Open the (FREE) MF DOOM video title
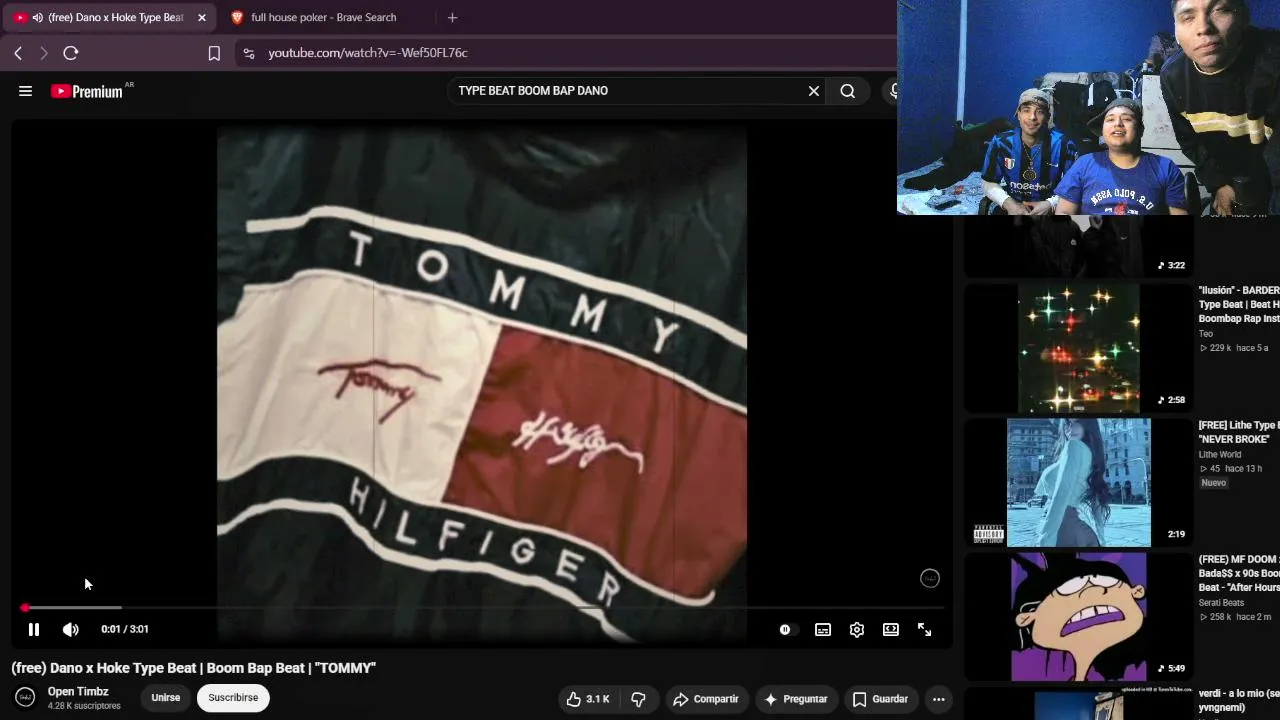 tap(1239, 573)
